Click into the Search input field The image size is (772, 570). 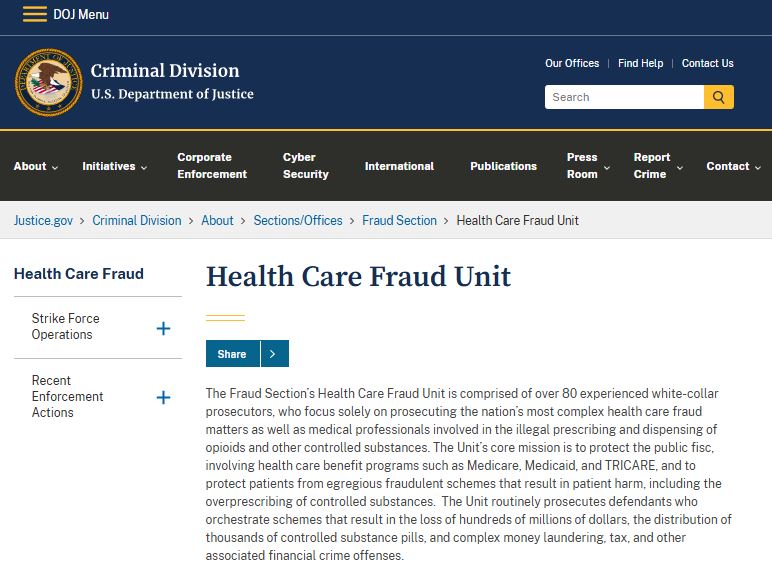pos(624,97)
